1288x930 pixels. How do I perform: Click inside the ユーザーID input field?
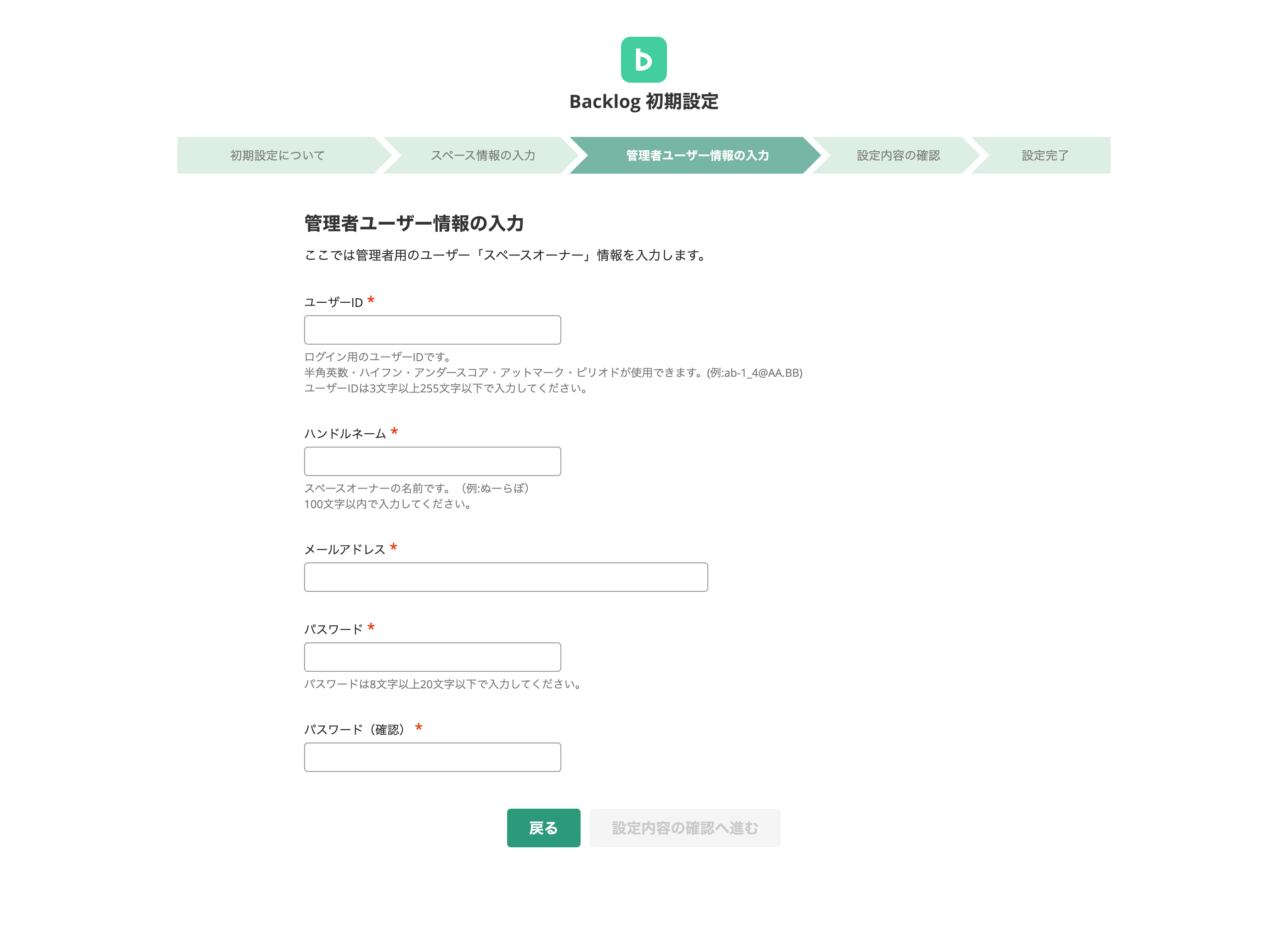click(x=432, y=329)
